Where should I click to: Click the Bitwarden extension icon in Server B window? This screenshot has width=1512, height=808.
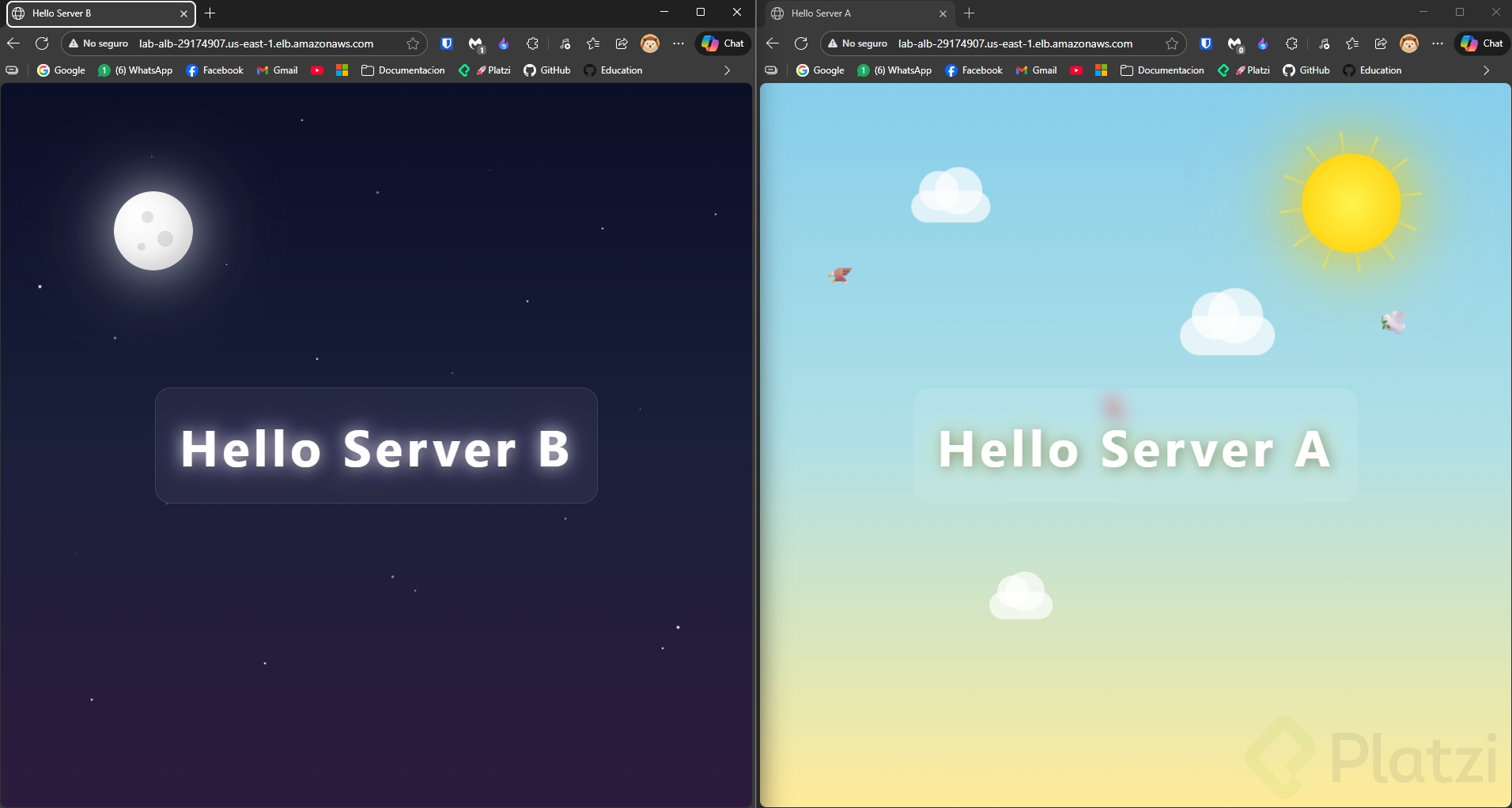click(447, 44)
